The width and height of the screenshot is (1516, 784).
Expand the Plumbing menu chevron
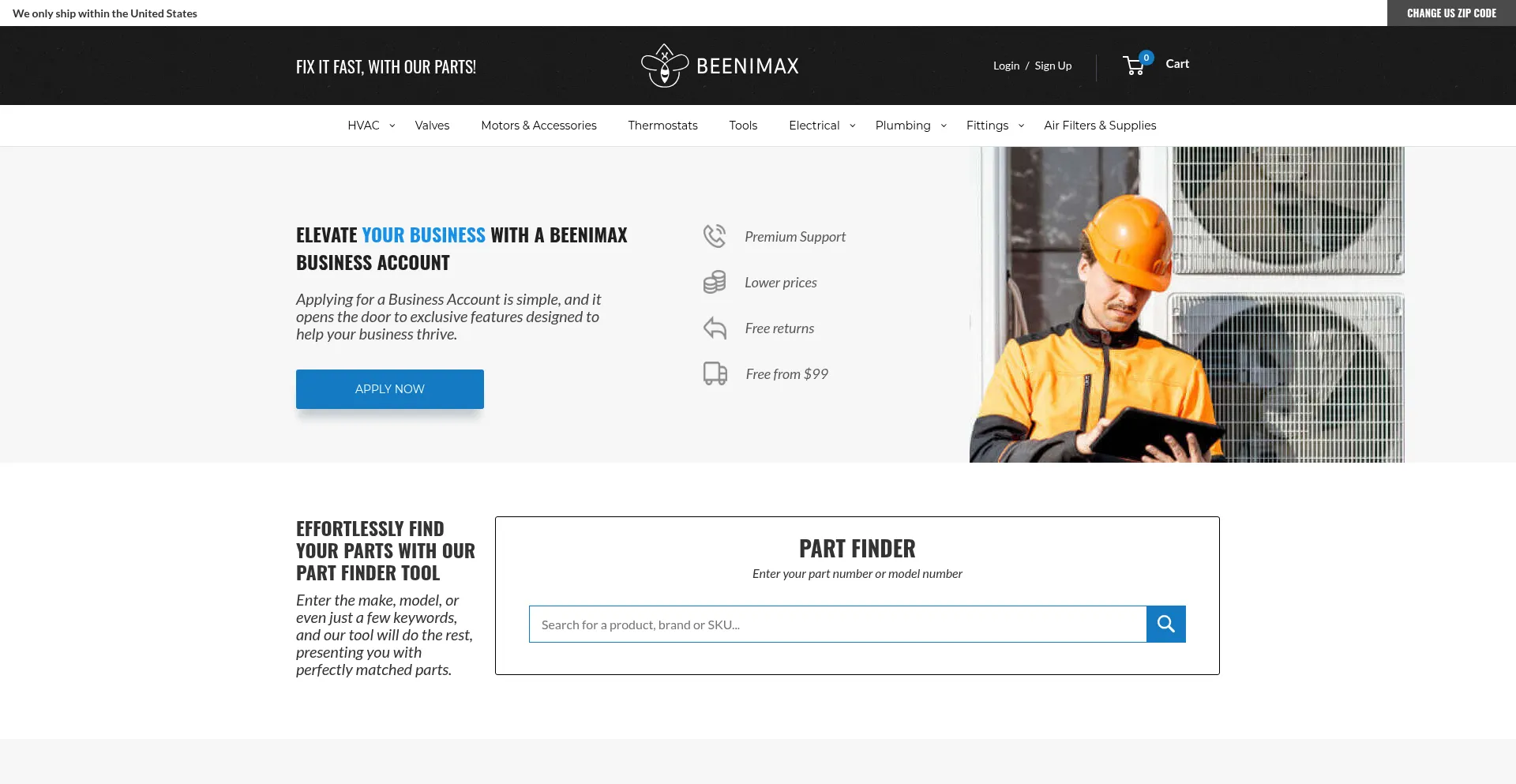click(944, 126)
